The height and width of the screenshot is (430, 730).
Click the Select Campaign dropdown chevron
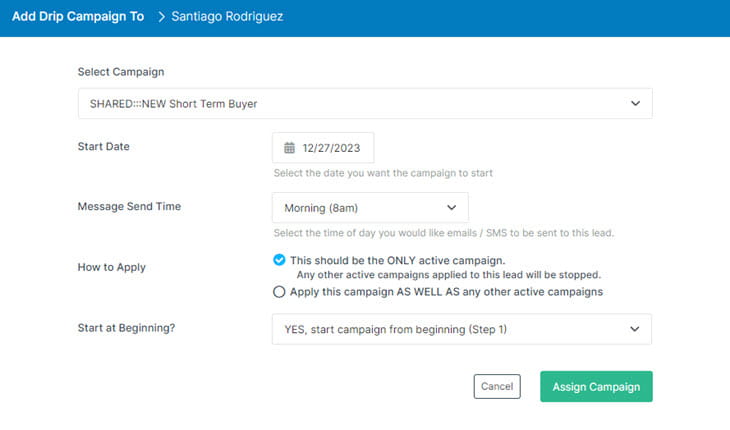635,103
